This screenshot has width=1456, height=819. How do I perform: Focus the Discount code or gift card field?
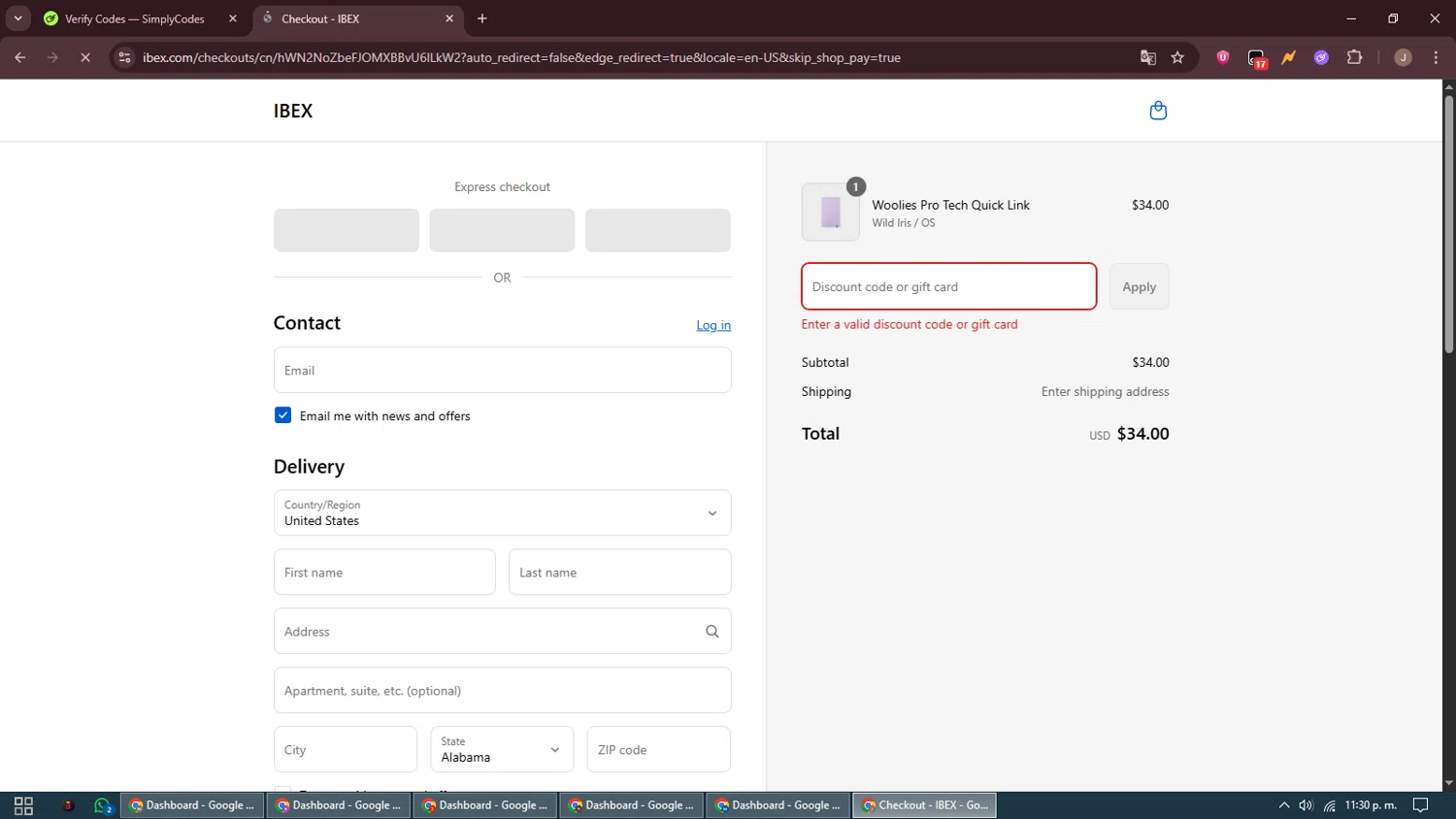pyautogui.click(x=949, y=286)
